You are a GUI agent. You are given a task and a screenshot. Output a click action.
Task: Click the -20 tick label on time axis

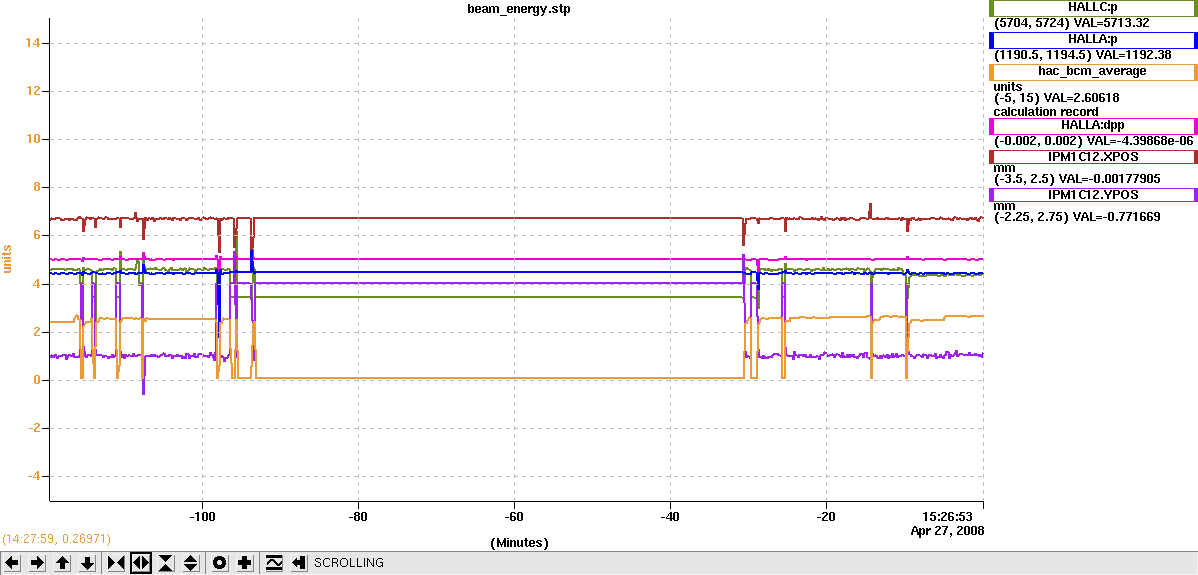click(826, 517)
